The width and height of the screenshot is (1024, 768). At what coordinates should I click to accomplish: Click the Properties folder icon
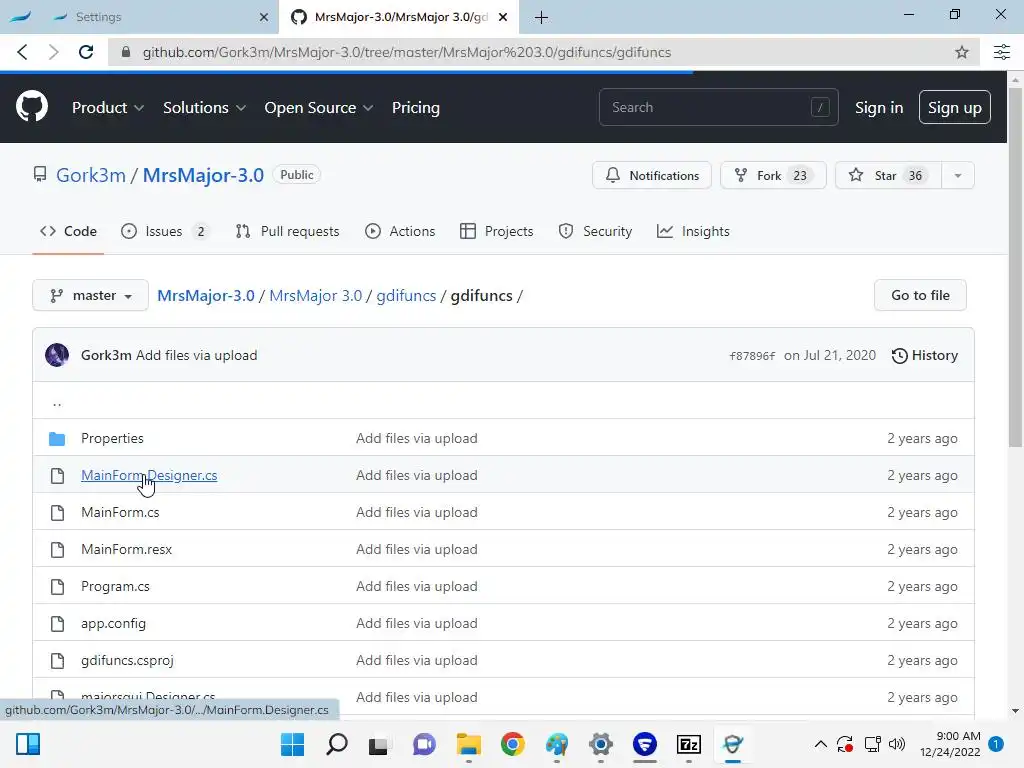pos(57,438)
